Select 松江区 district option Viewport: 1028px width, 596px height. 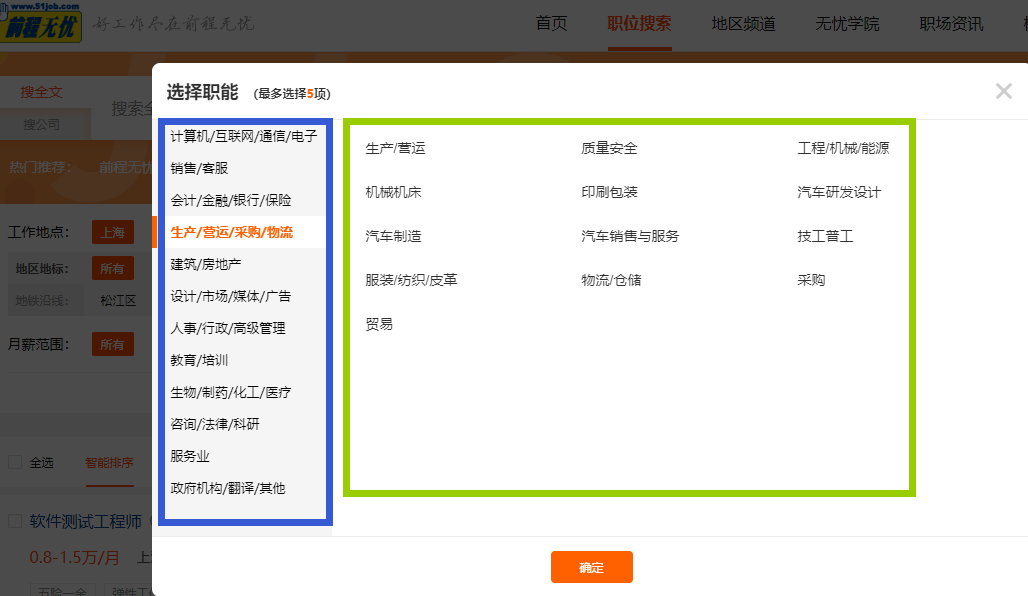[x=118, y=301]
